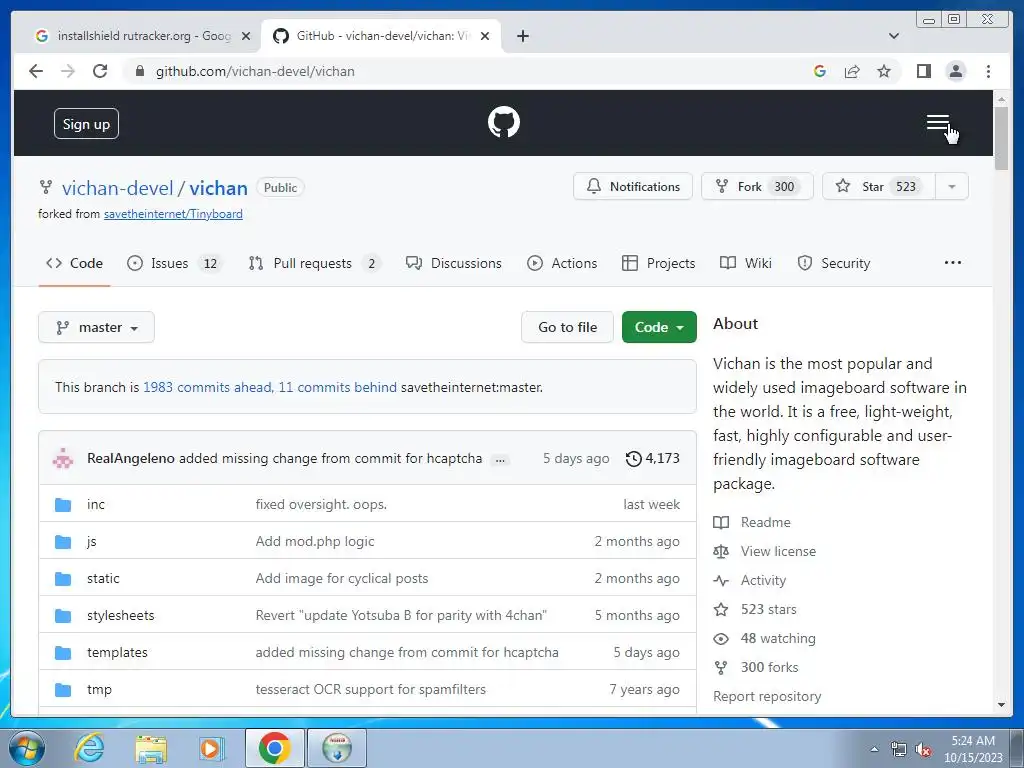Click the Notifications button
This screenshot has width=1024, height=768.
pyautogui.click(x=633, y=187)
